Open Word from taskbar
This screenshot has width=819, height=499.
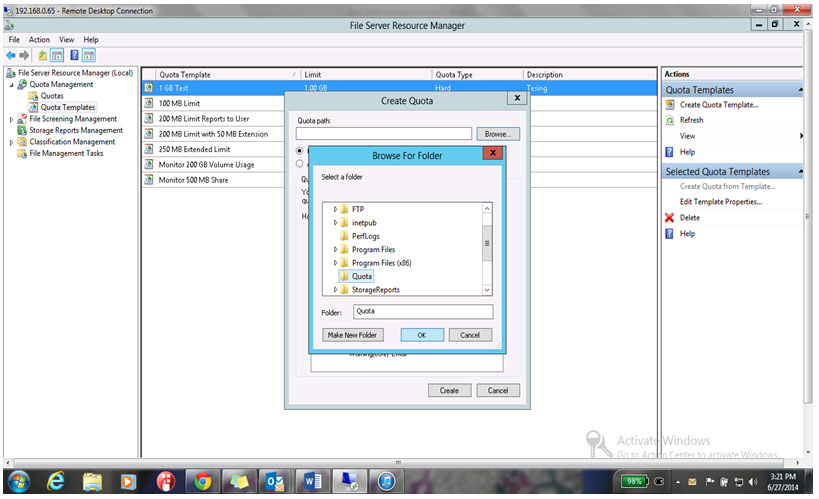point(312,481)
